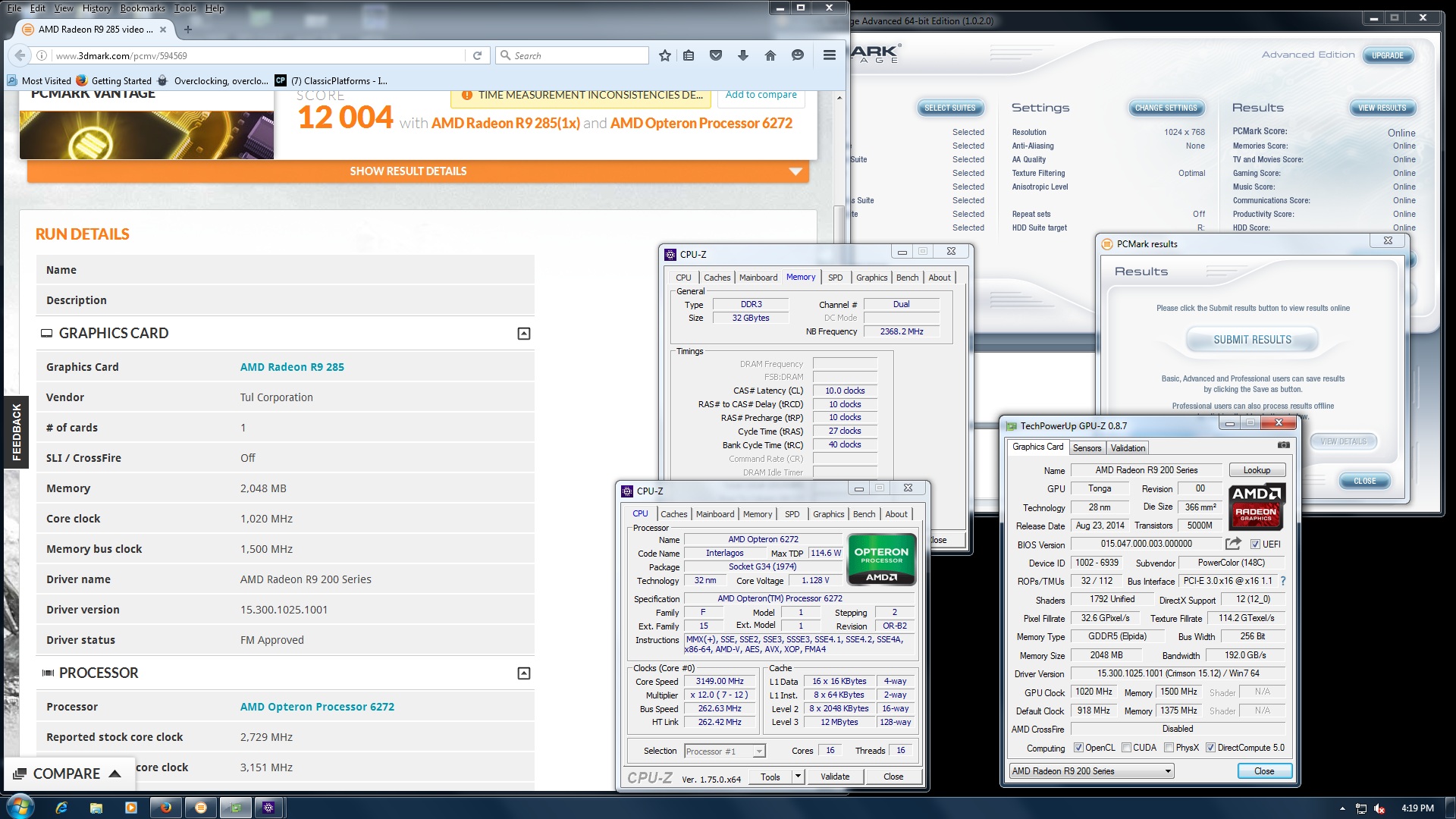Click AMD Radeon R9 285 link
Image resolution: width=1456 pixels, height=819 pixels.
click(292, 367)
